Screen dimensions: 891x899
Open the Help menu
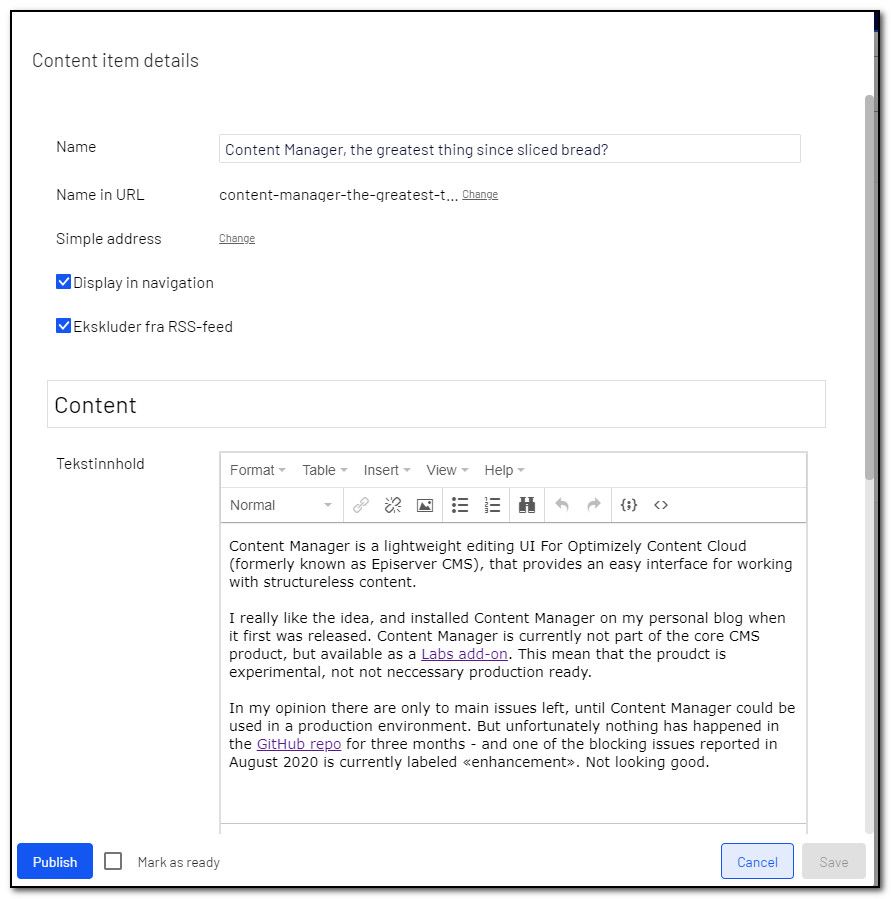coord(504,470)
